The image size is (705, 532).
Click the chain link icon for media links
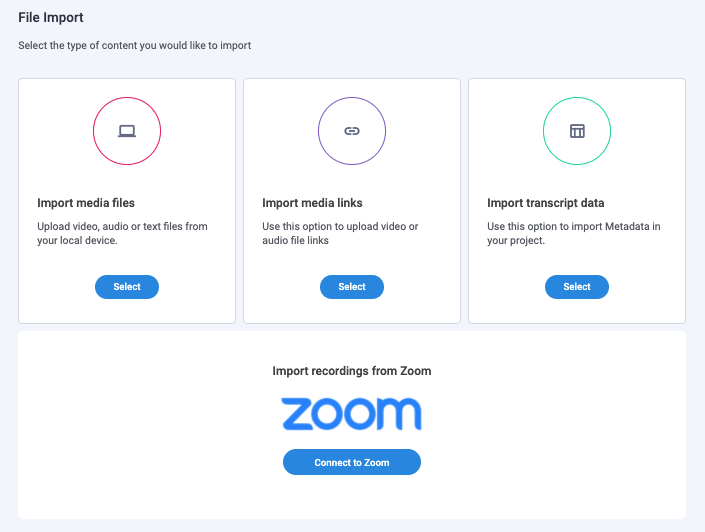352,131
